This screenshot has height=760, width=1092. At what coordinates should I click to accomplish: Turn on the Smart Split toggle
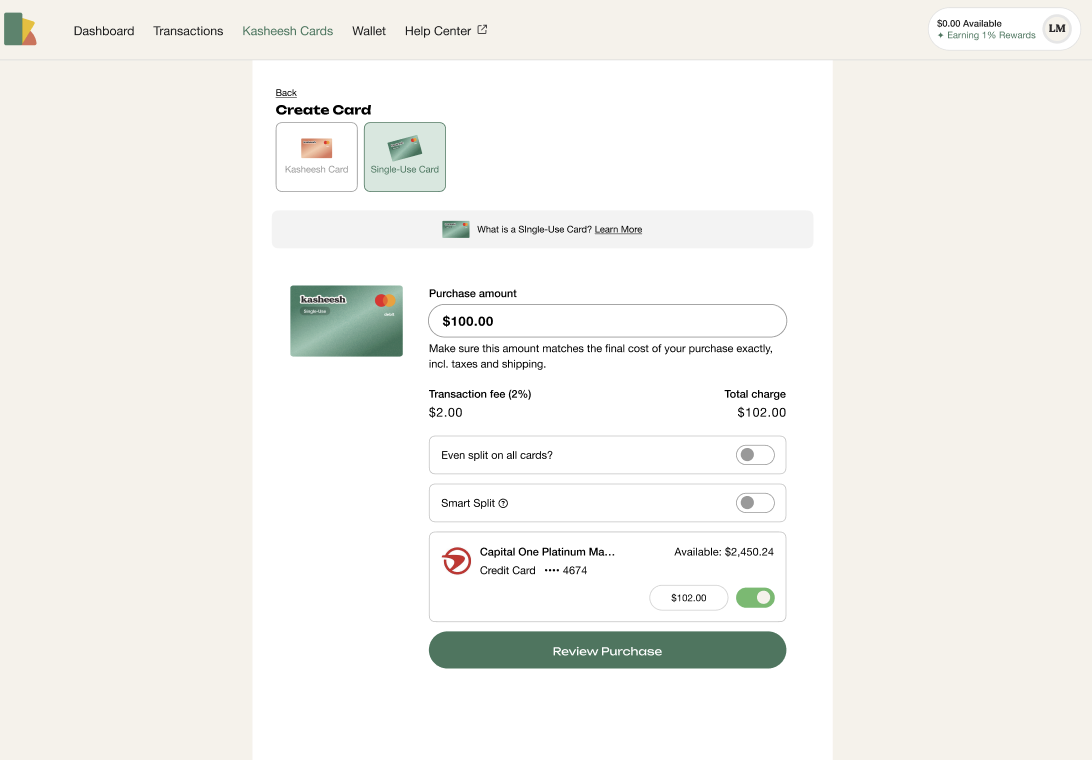755,503
